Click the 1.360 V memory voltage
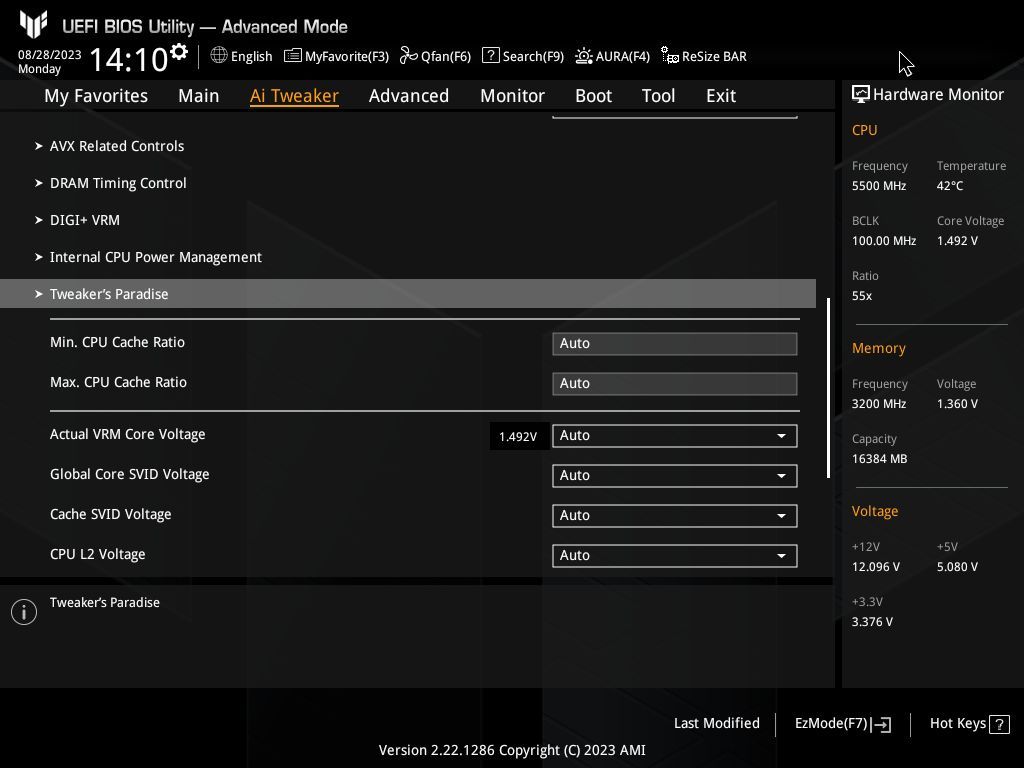 [x=957, y=404]
